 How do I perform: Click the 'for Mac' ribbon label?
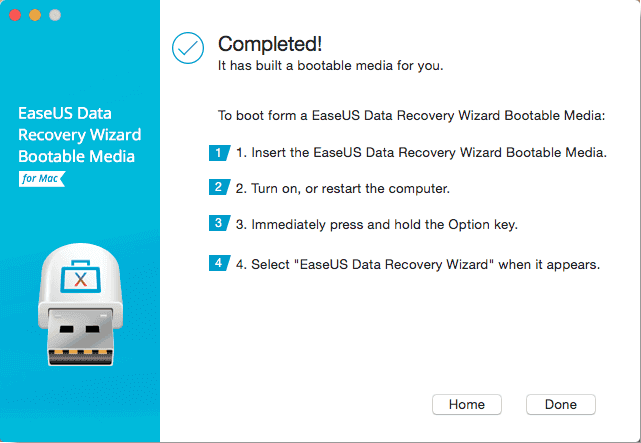(x=42, y=179)
